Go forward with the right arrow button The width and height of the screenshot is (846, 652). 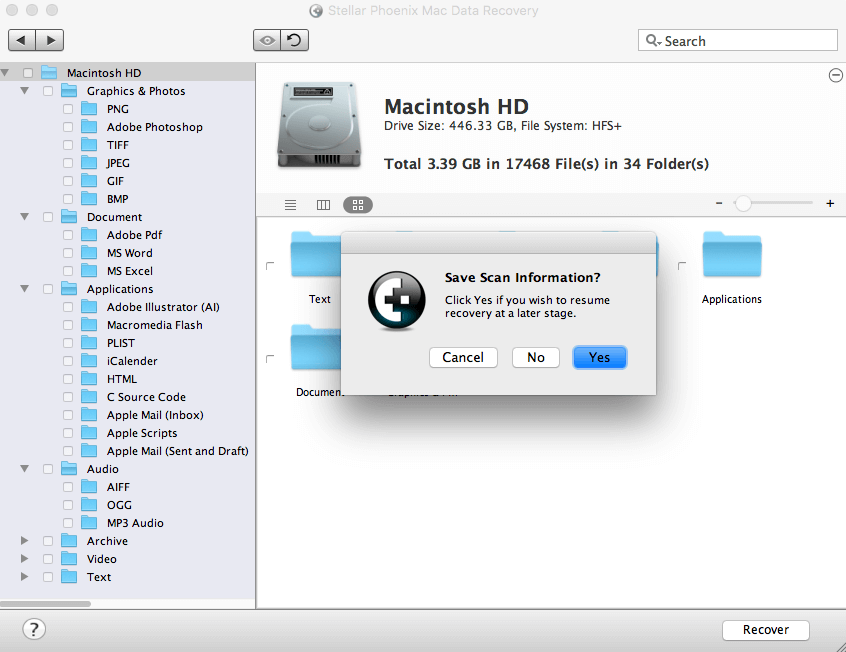click(x=50, y=40)
